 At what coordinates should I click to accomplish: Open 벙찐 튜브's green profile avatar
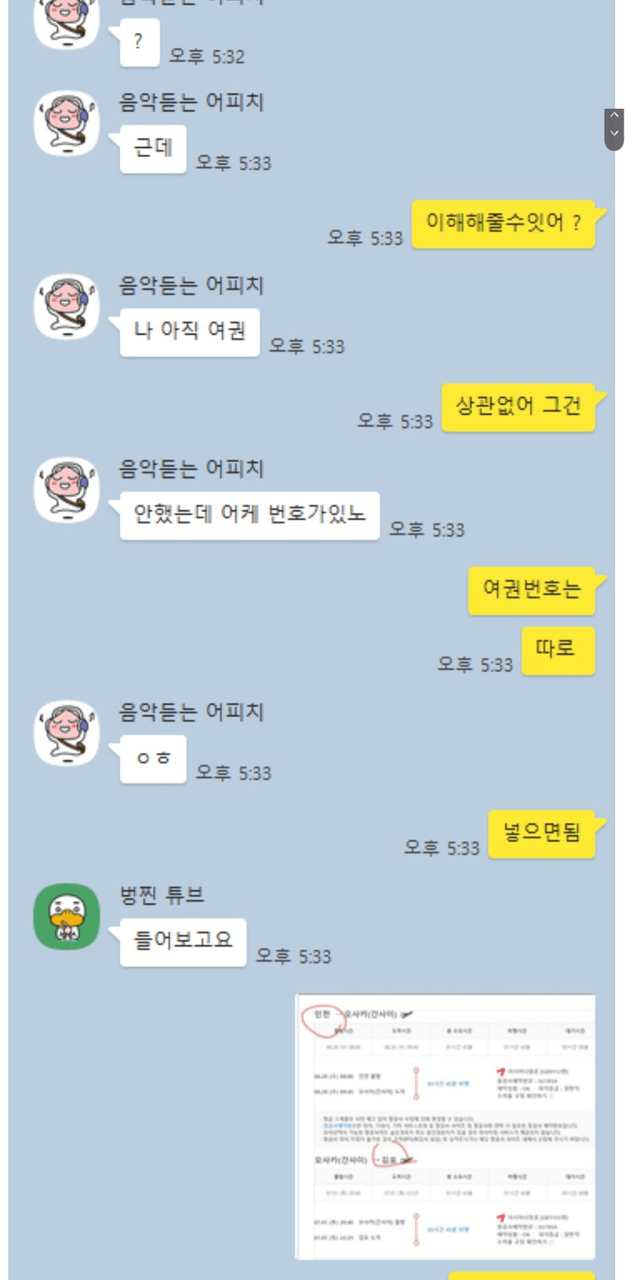(66, 916)
